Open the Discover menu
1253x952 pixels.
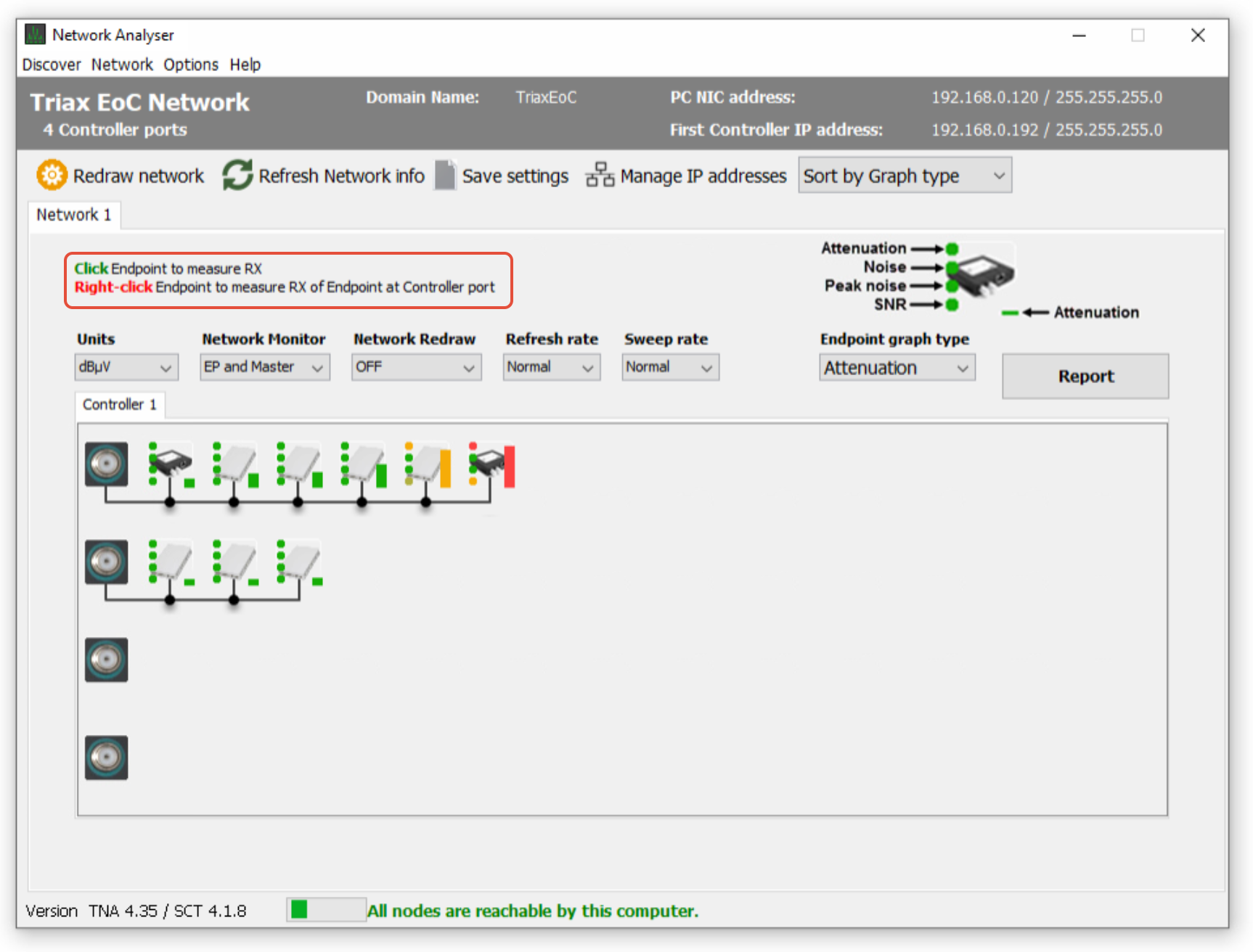point(52,65)
